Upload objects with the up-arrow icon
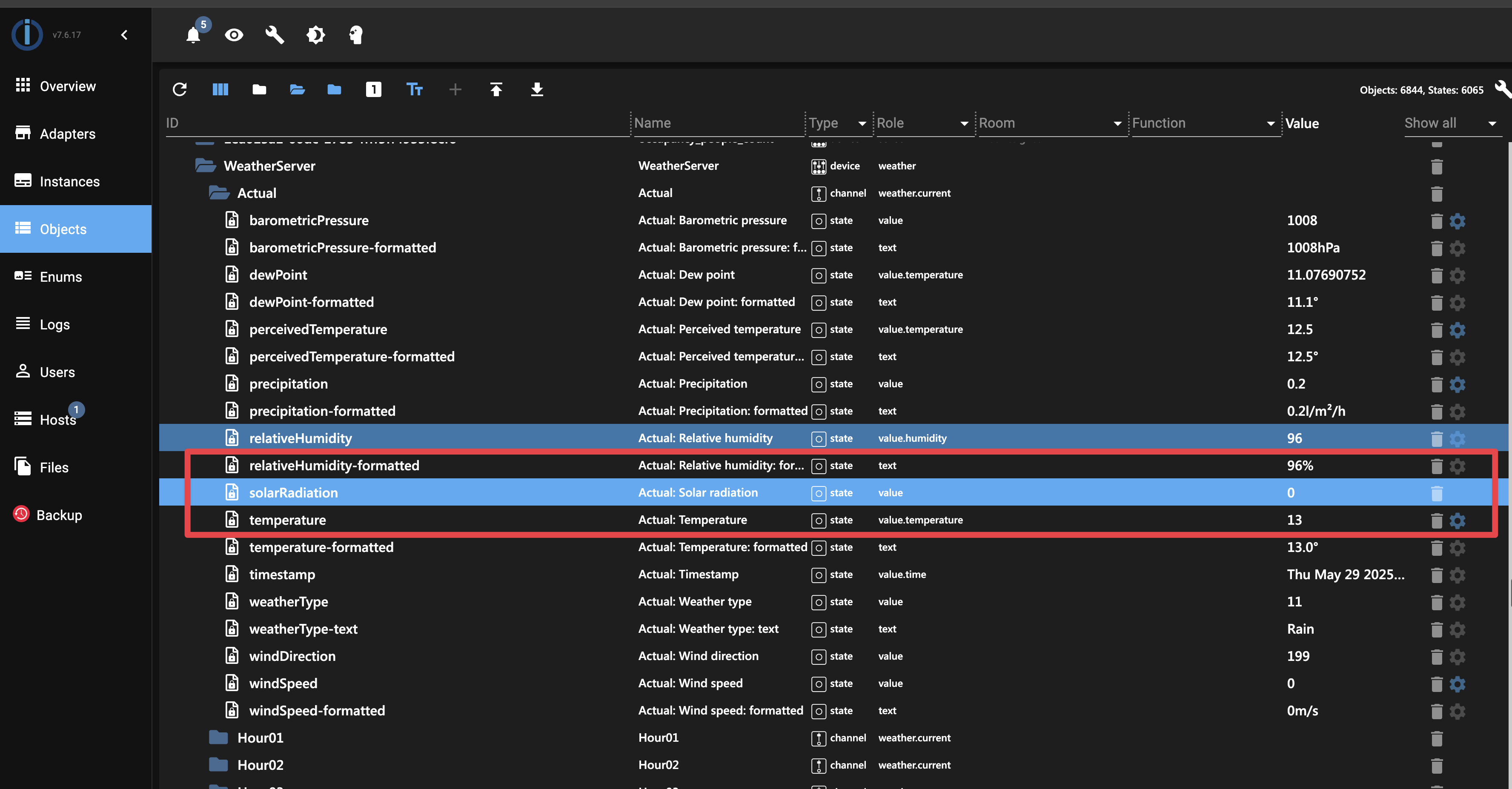This screenshot has height=789, width=1512. [x=496, y=89]
